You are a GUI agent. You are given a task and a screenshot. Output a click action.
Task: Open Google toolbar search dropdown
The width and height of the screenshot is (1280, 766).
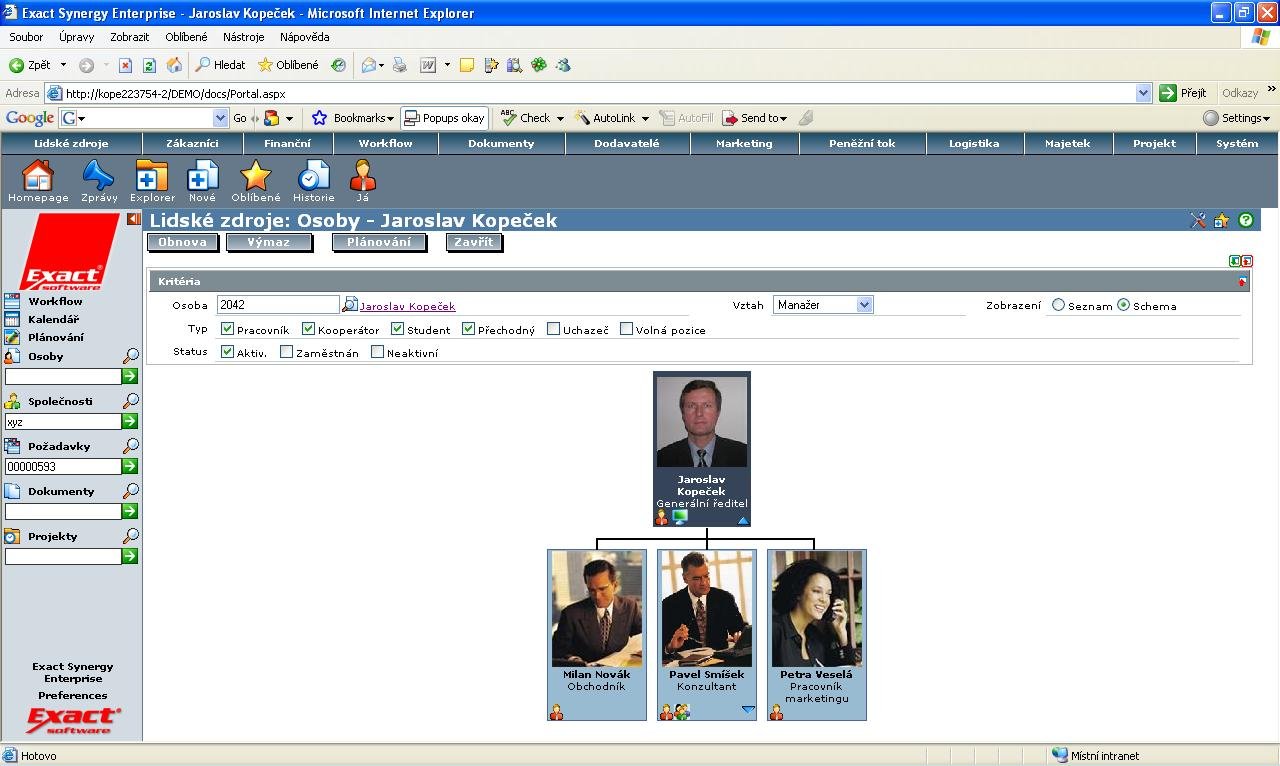point(221,118)
